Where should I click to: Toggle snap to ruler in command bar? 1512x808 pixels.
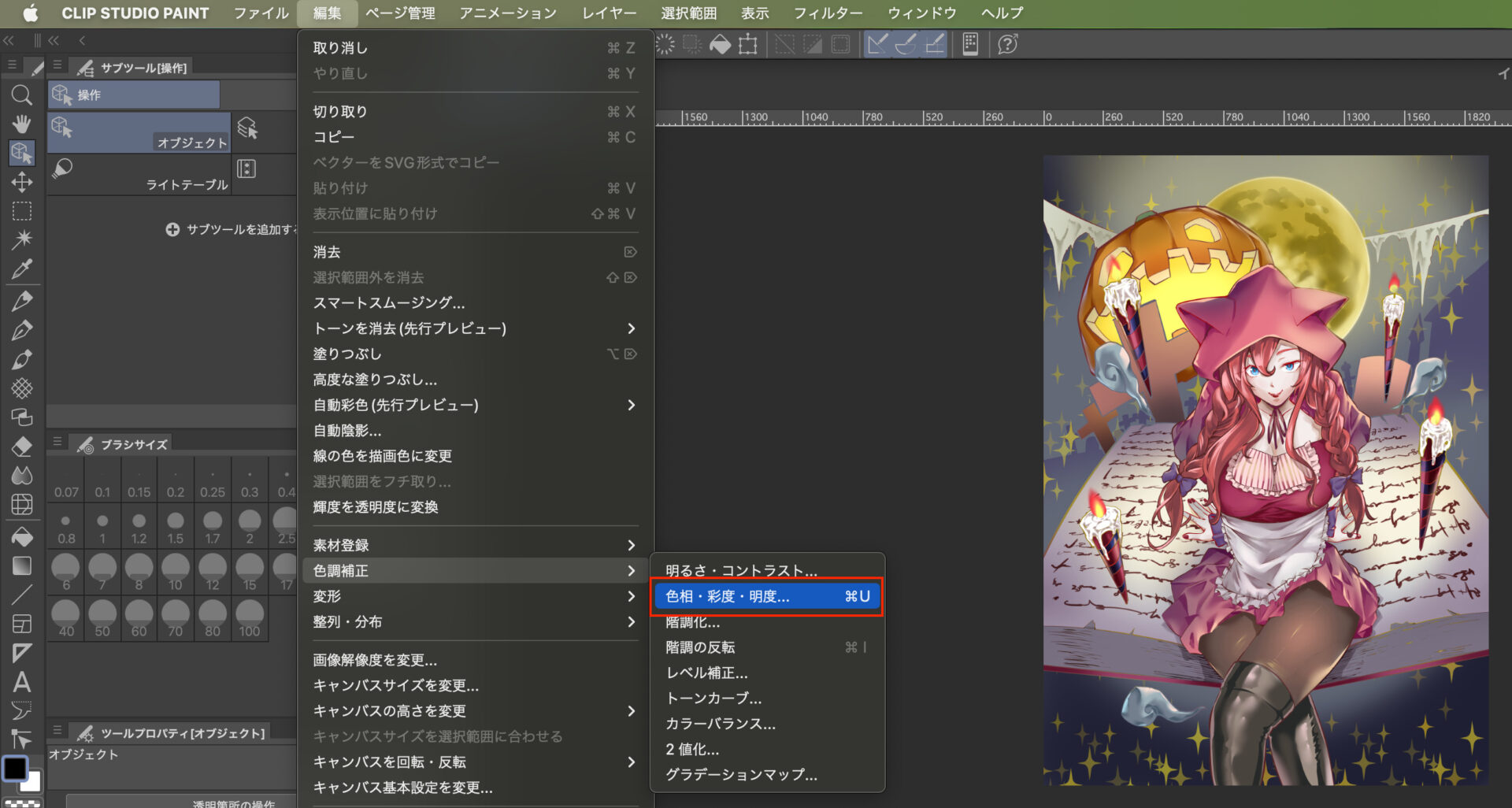point(877,44)
